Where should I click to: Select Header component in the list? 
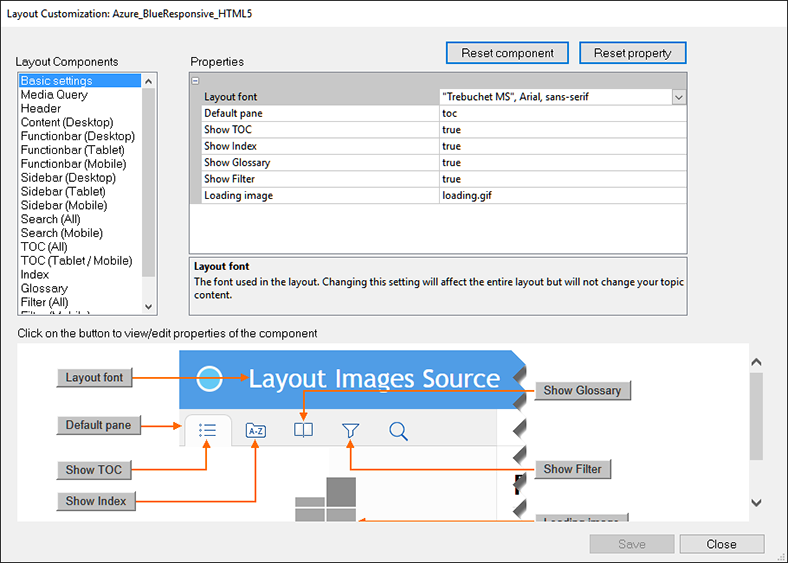coord(41,109)
